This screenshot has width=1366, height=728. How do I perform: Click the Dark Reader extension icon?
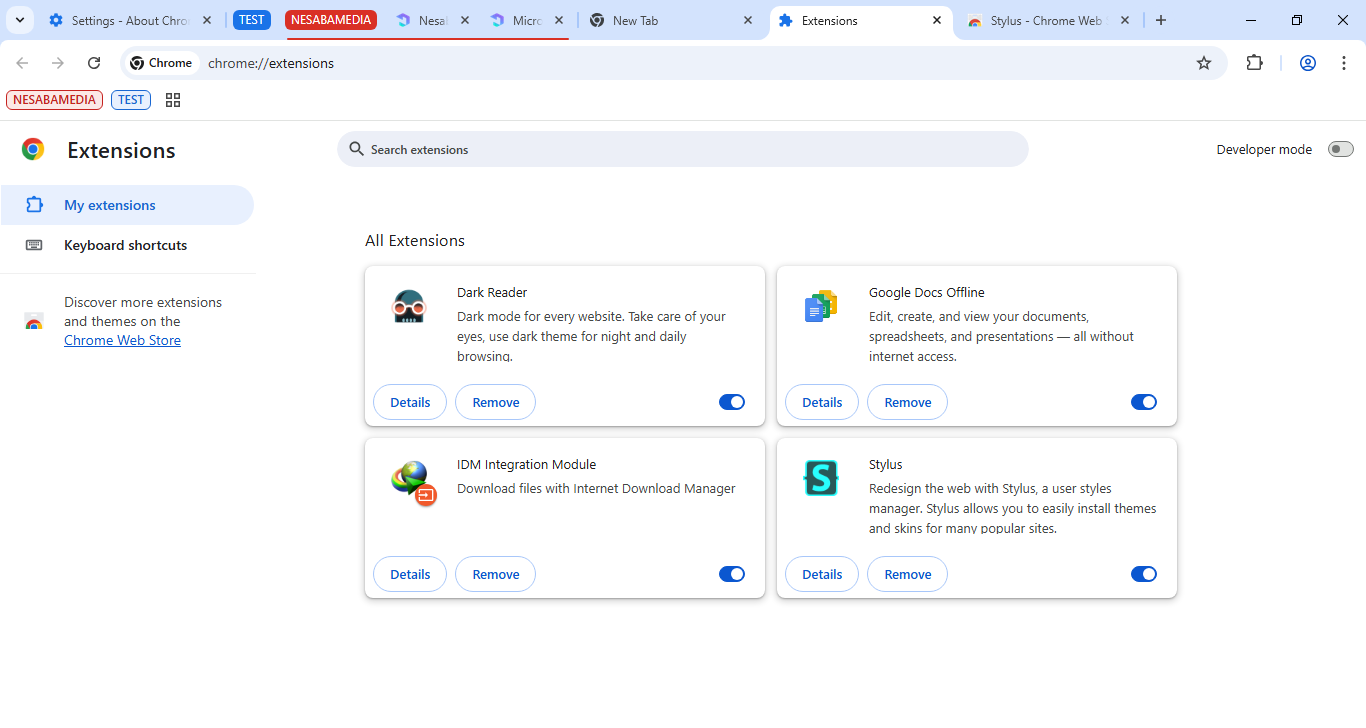[x=409, y=307]
